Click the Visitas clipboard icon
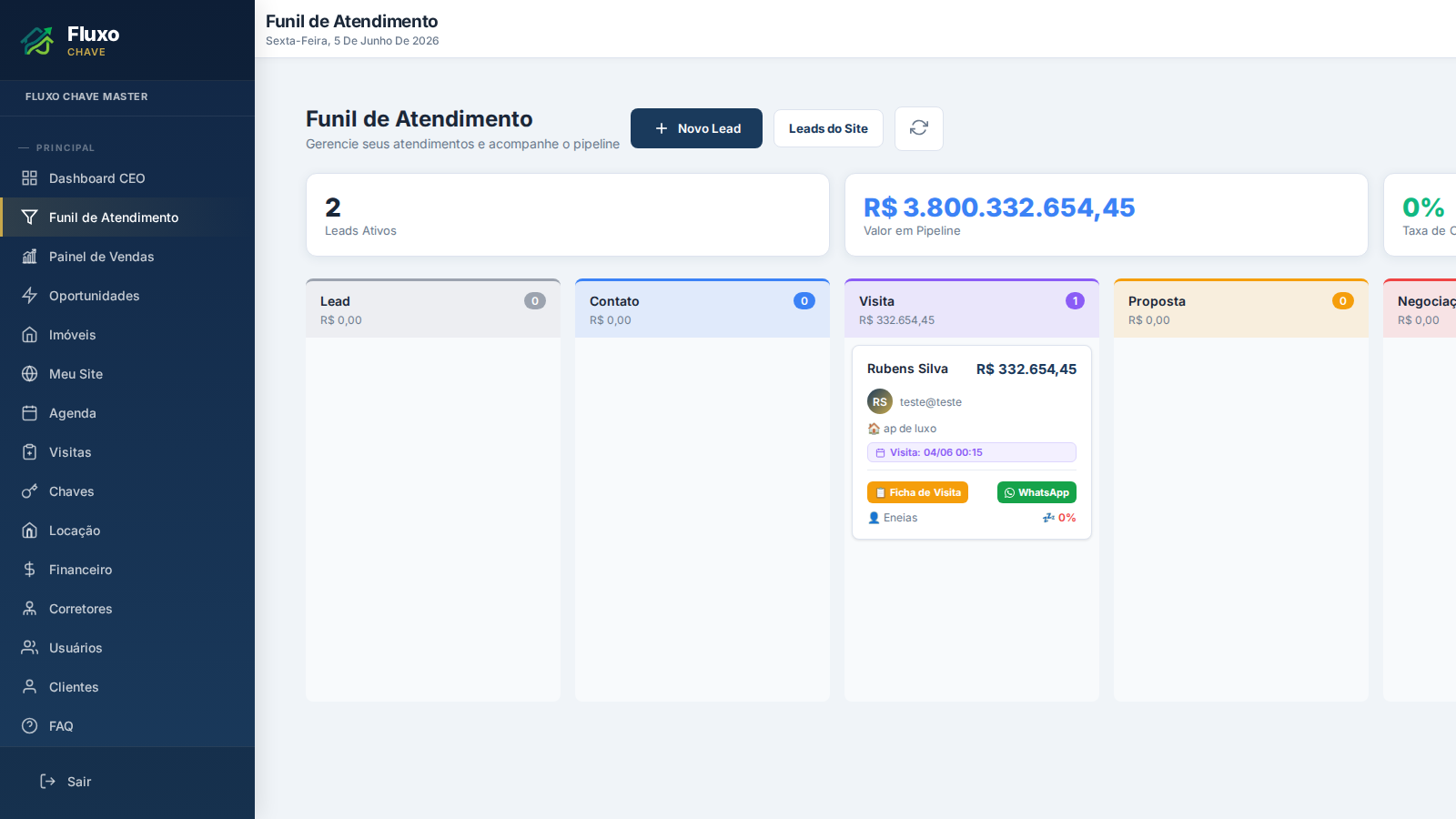 pos(30,452)
